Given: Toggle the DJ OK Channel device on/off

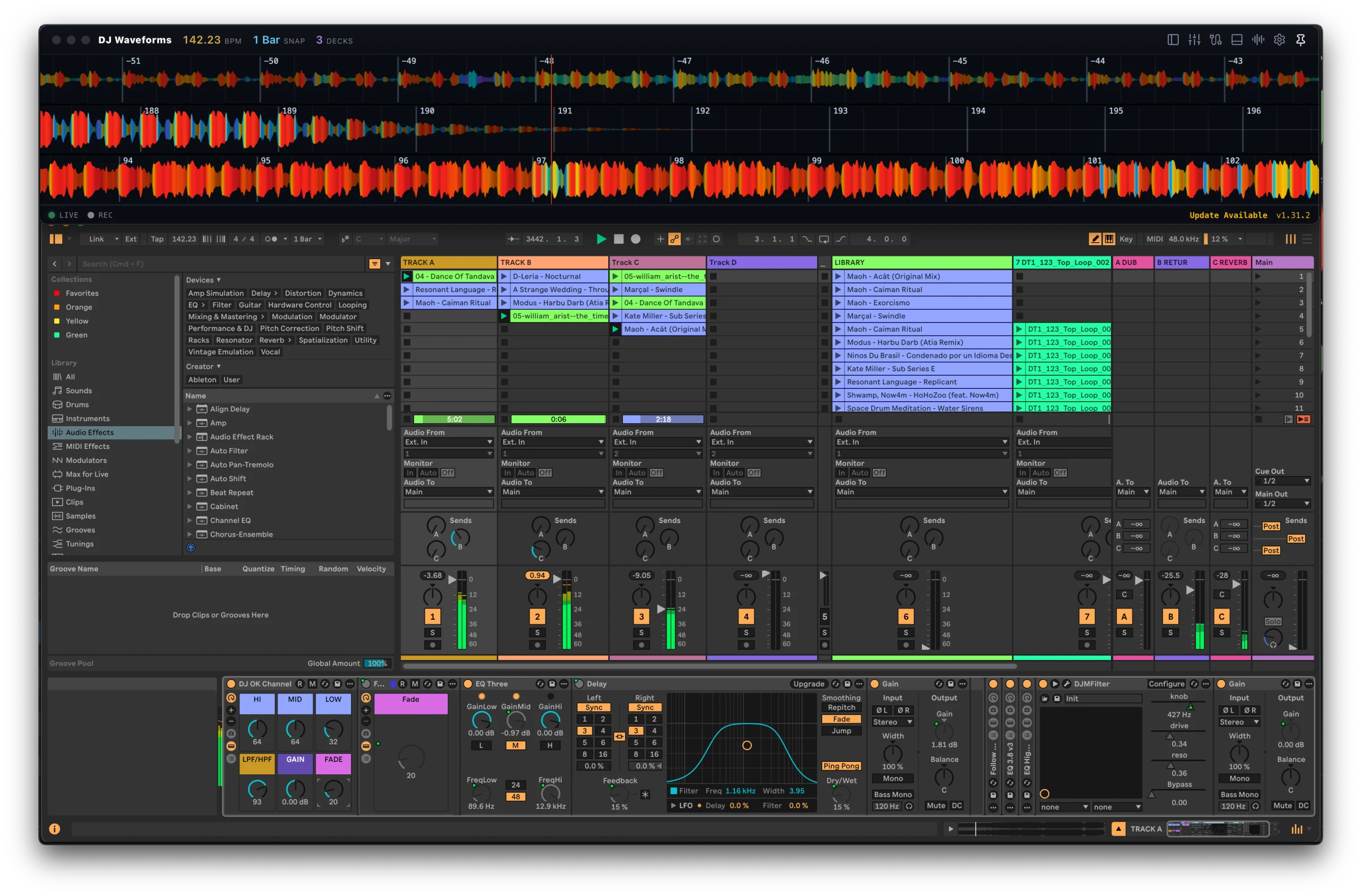Looking at the screenshot, I should click(231, 684).
